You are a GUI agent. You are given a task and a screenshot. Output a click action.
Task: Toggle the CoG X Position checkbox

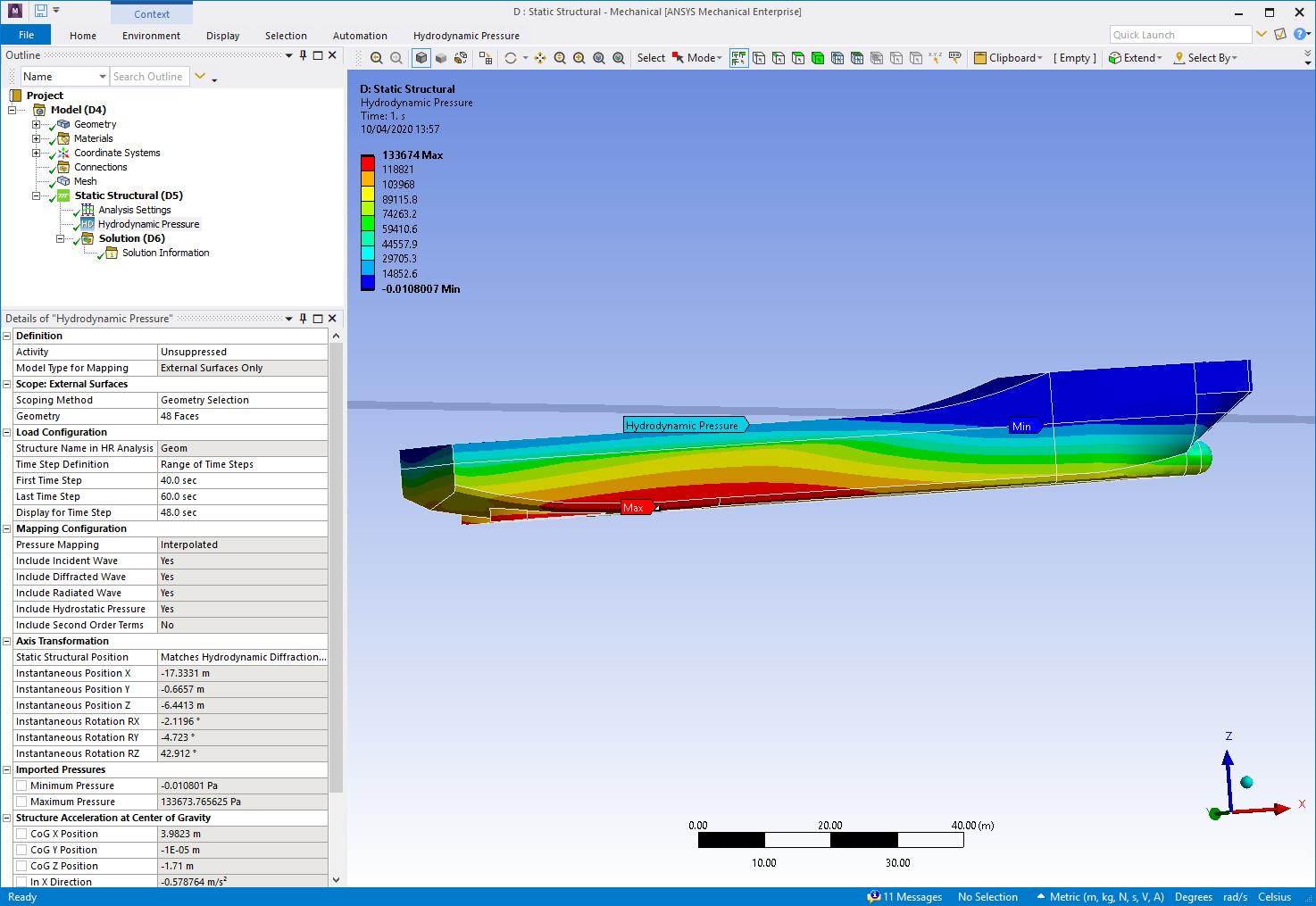click(x=21, y=833)
